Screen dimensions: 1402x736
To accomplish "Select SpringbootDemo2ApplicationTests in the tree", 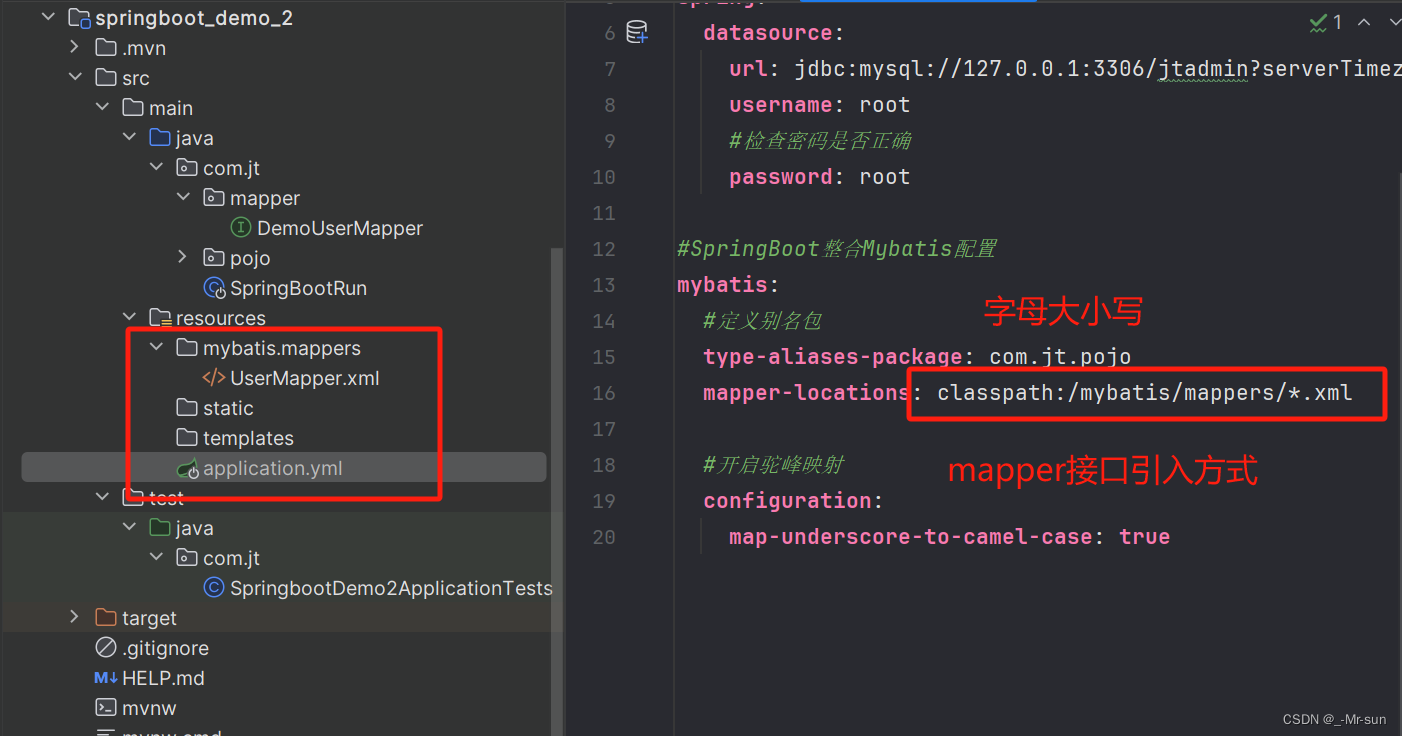I will [x=391, y=588].
